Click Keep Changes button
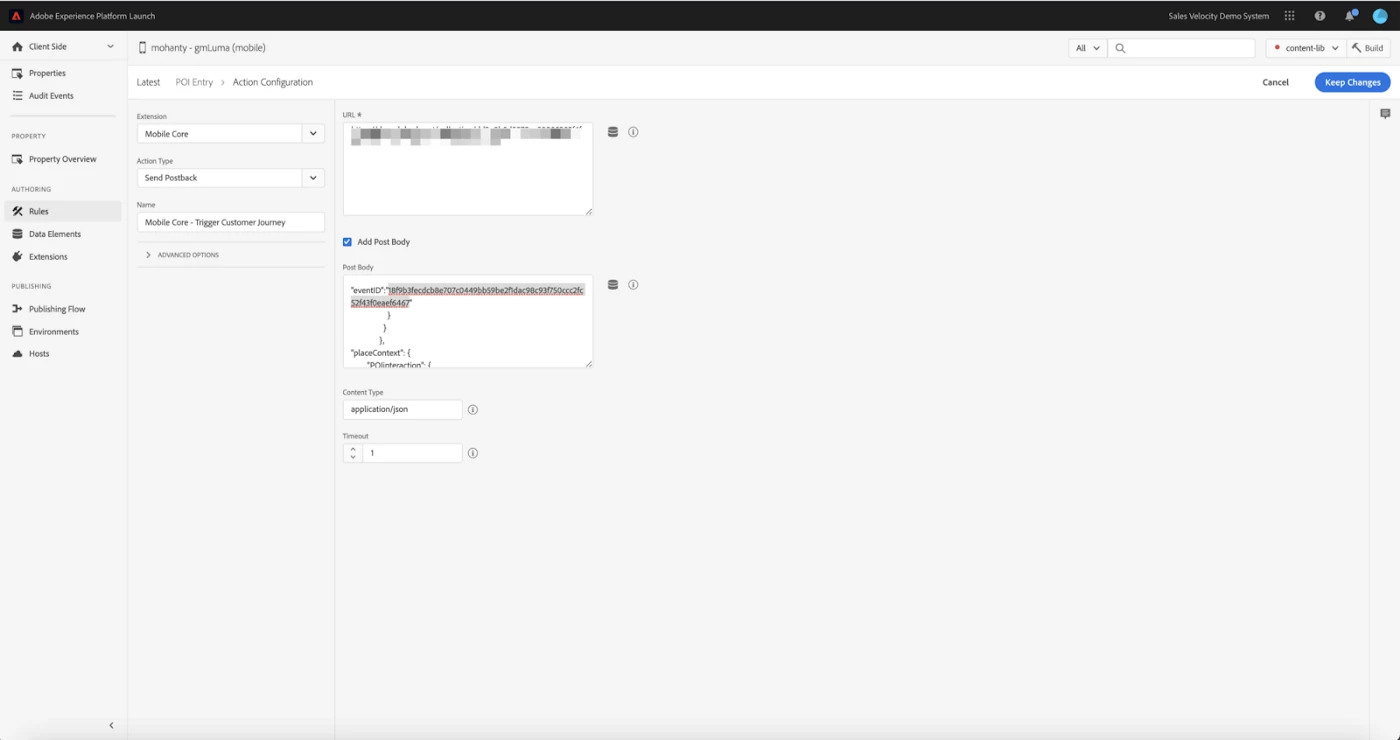The width and height of the screenshot is (1400, 740). tap(1352, 82)
